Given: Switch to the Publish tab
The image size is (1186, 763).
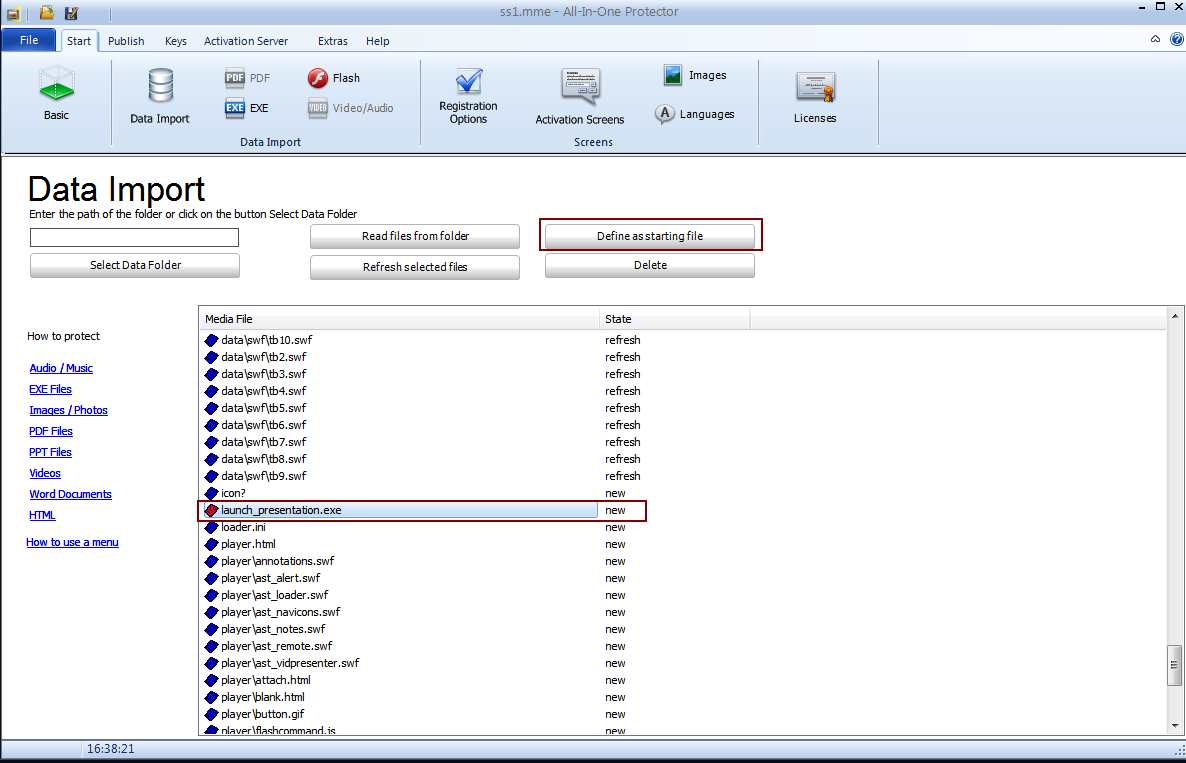Looking at the screenshot, I should point(126,41).
